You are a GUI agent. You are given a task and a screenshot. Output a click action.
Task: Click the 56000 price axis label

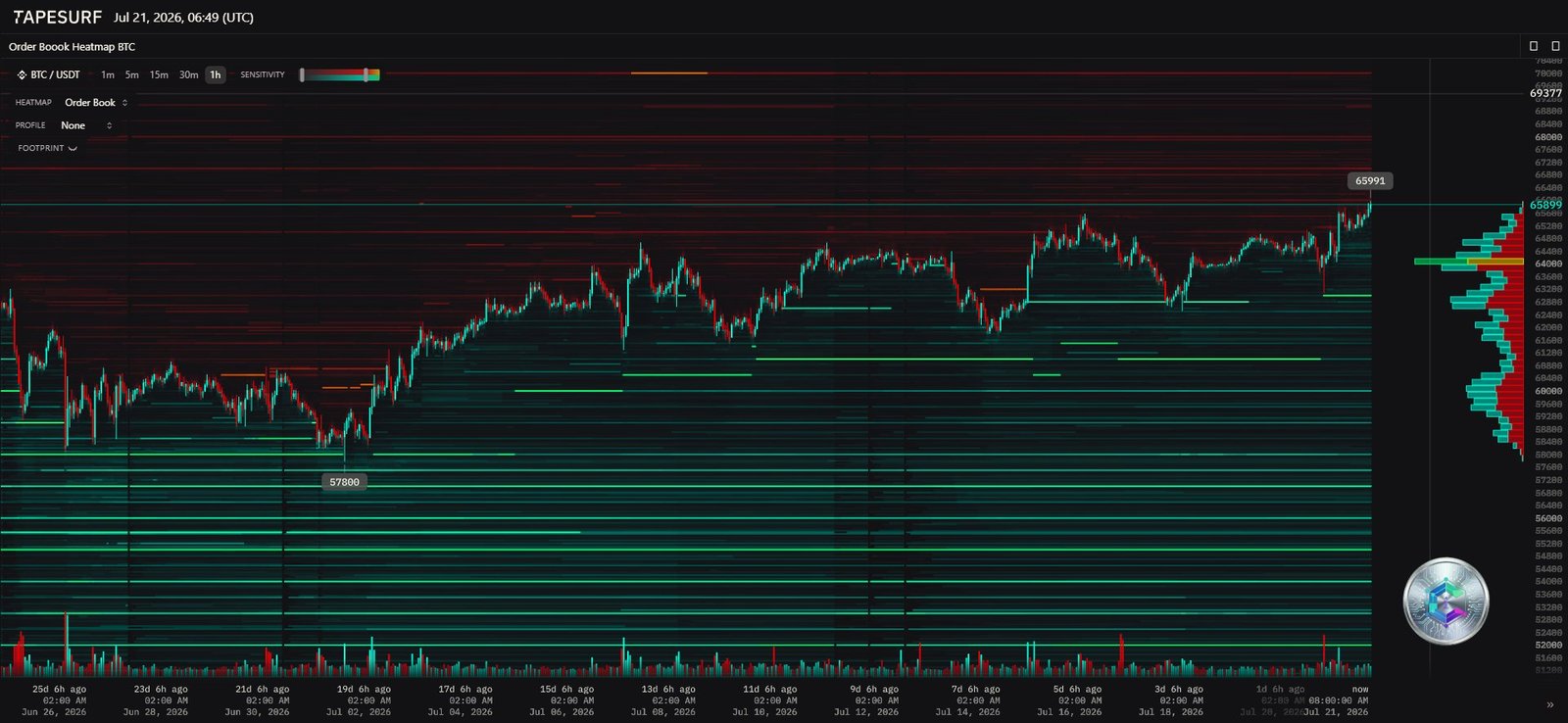point(1548,518)
